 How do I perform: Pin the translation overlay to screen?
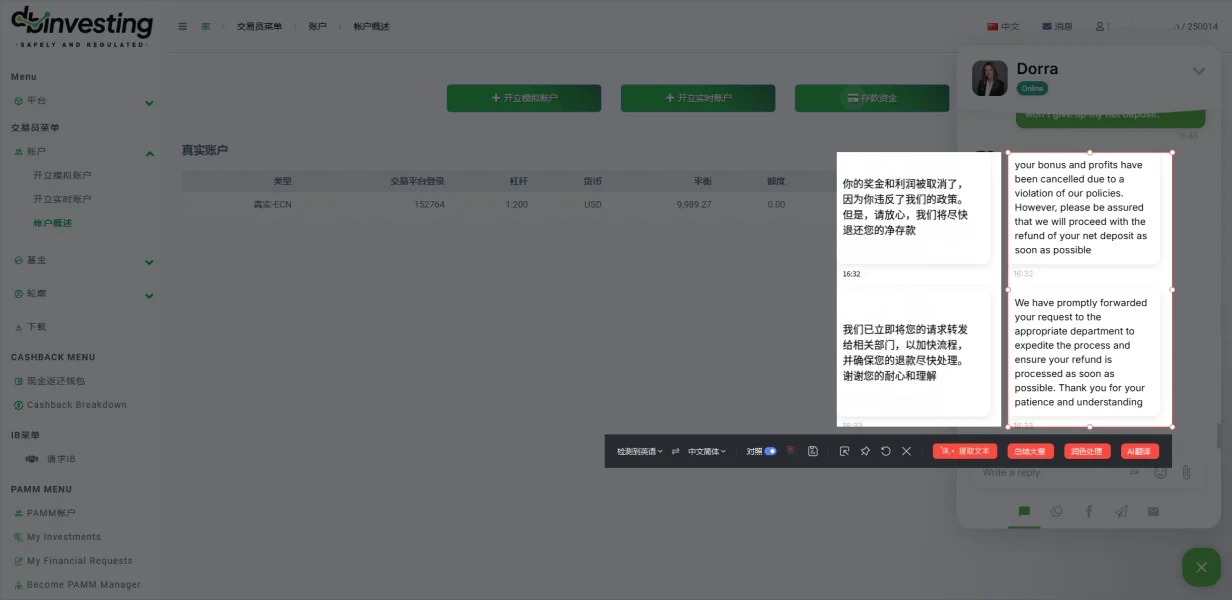(865, 451)
